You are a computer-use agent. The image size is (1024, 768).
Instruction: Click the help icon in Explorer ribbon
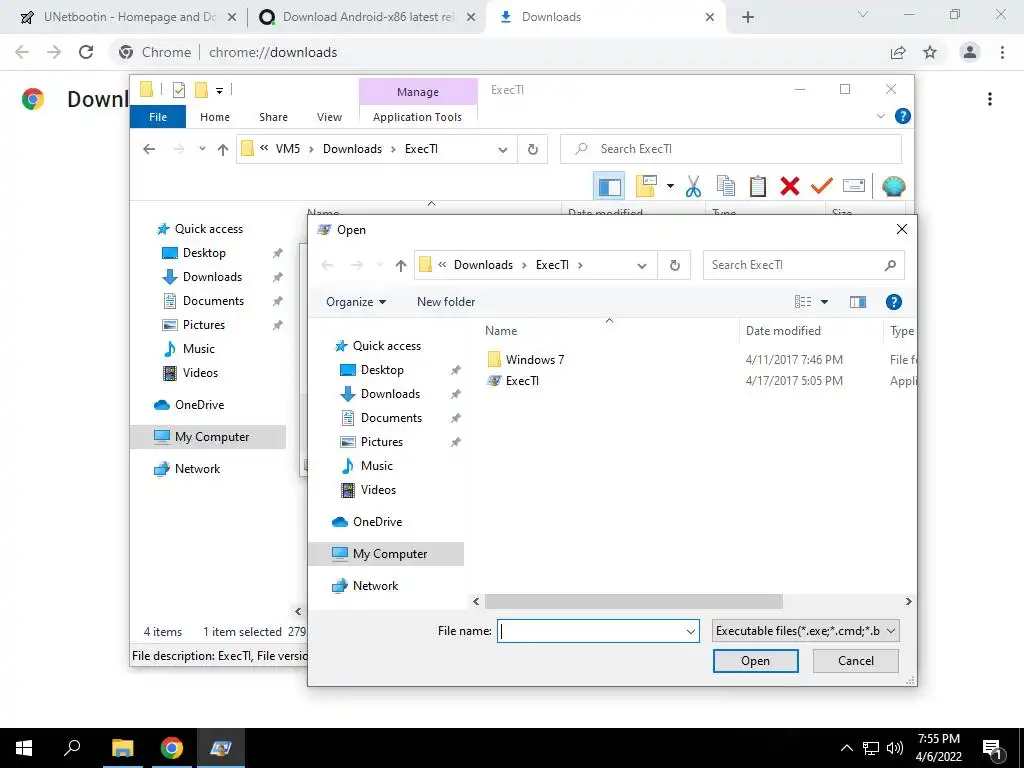[903, 116]
